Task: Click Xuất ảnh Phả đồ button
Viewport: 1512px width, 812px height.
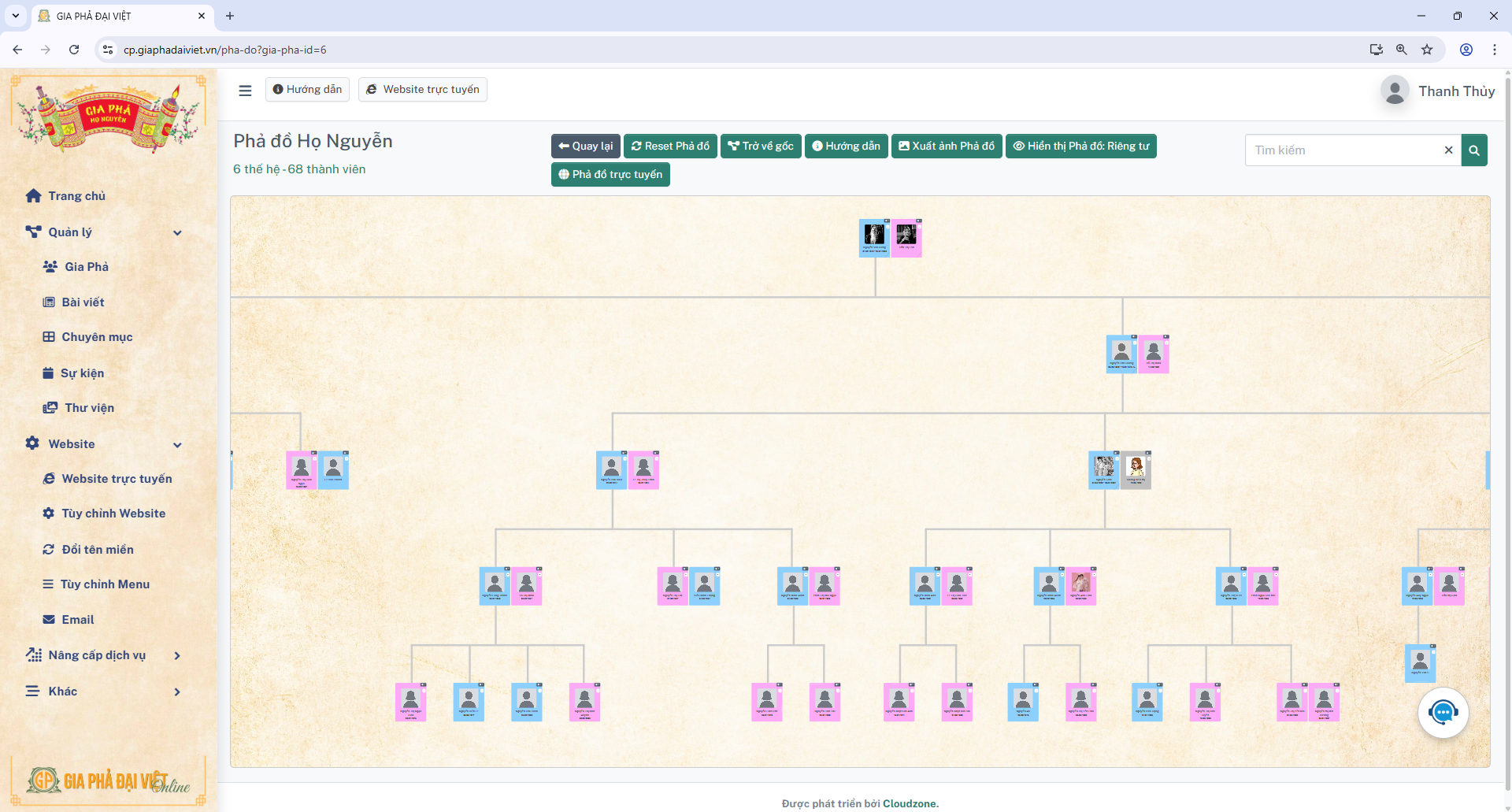Action: click(946, 146)
